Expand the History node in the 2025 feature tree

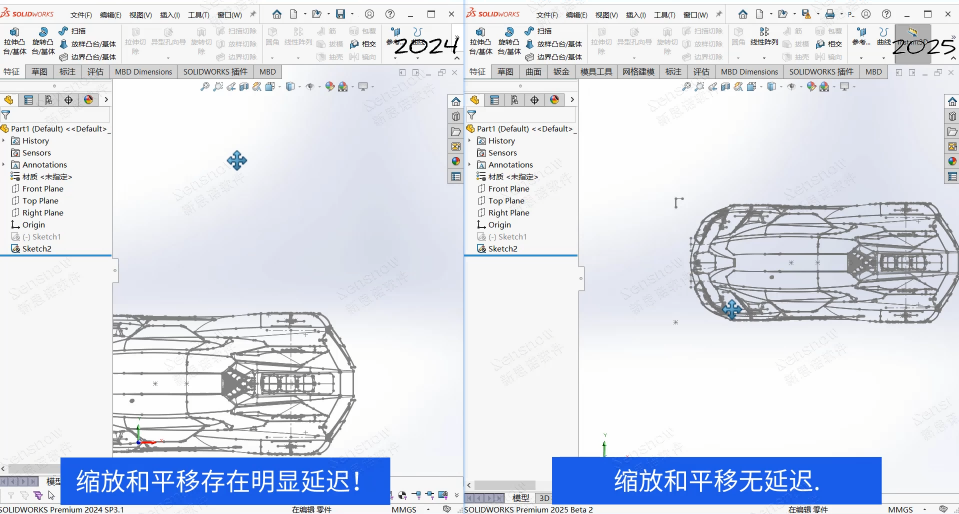(x=469, y=141)
